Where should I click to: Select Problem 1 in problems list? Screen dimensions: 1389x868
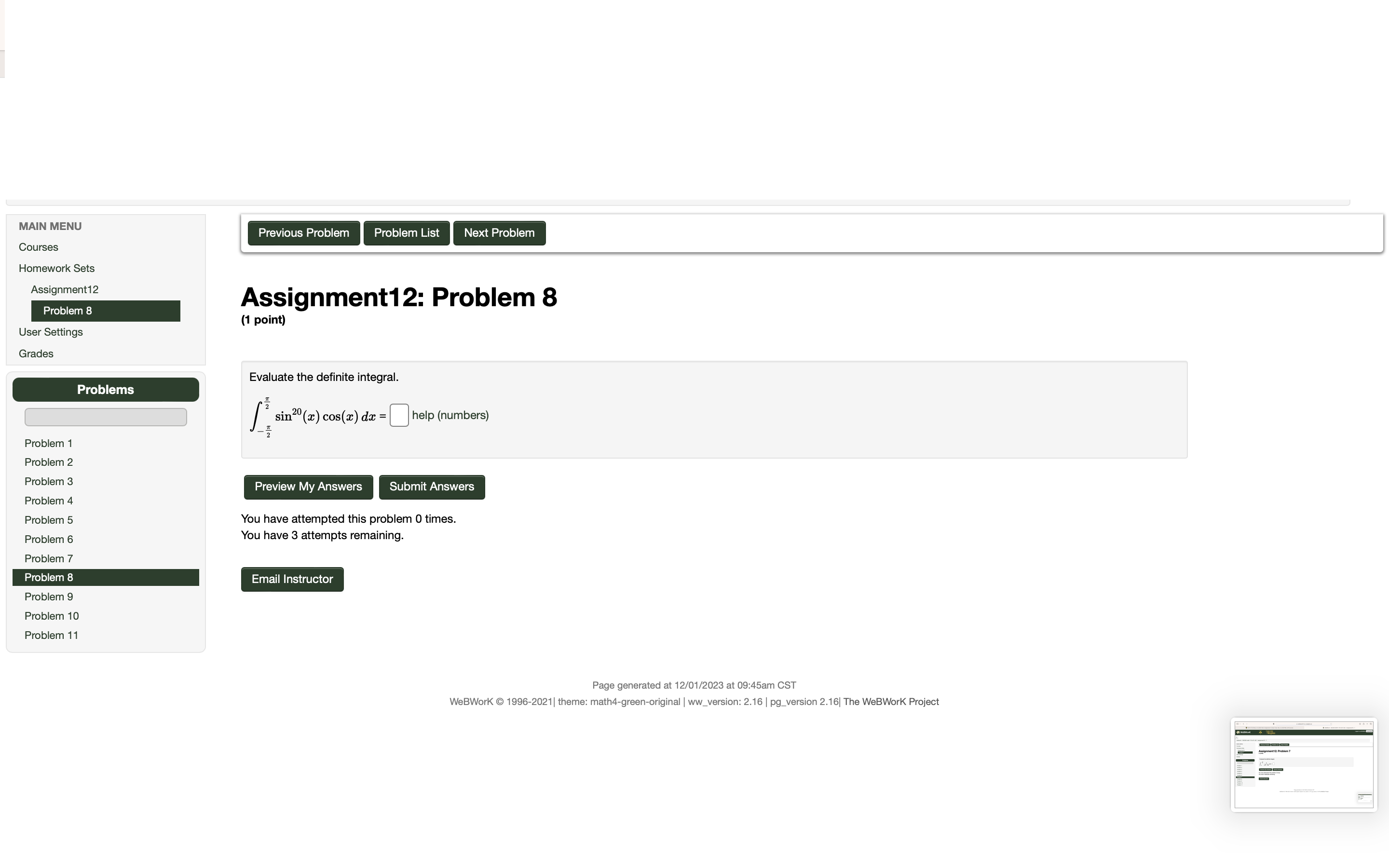[x=48, y=443]
